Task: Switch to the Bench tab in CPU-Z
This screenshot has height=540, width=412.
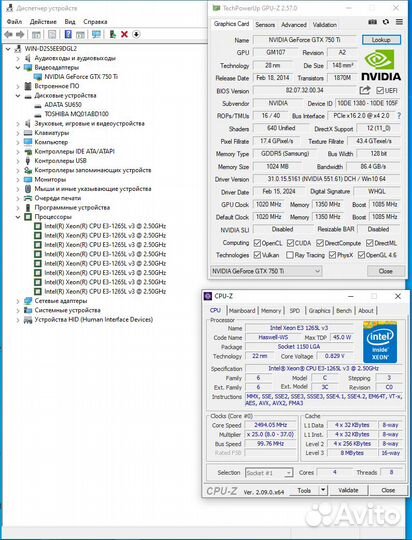Action: 344,311
